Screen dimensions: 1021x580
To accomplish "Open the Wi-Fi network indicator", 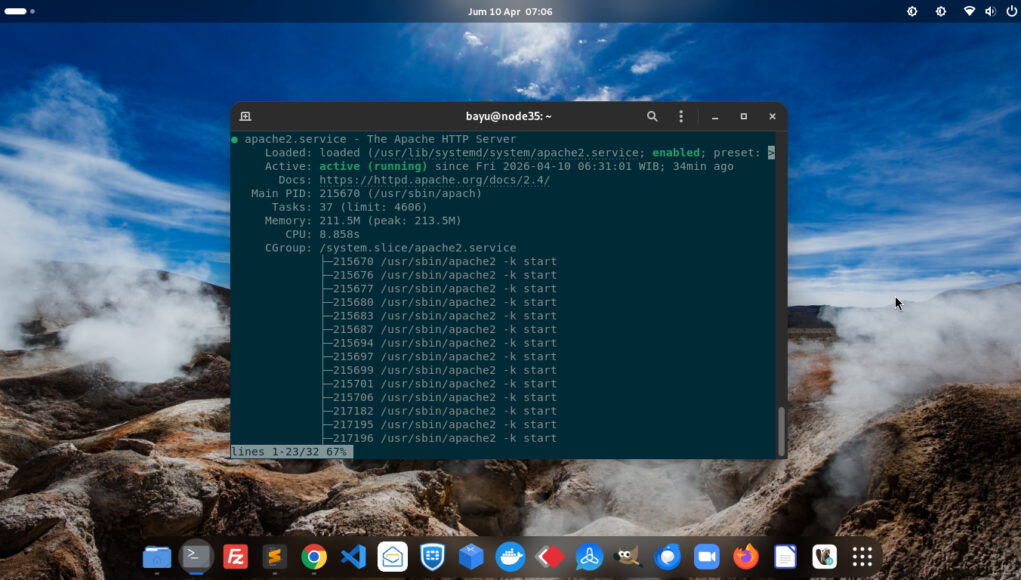I will coord(969,11).
